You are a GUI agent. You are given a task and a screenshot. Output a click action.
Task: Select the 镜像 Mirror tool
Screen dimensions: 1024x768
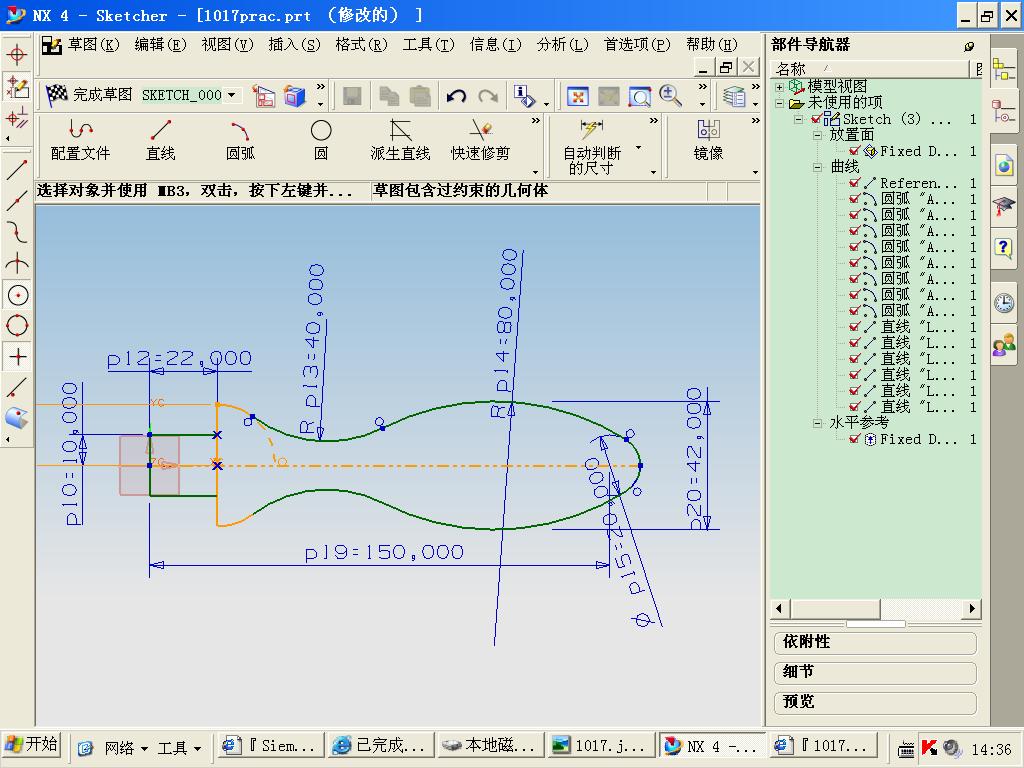coord(709,140)
